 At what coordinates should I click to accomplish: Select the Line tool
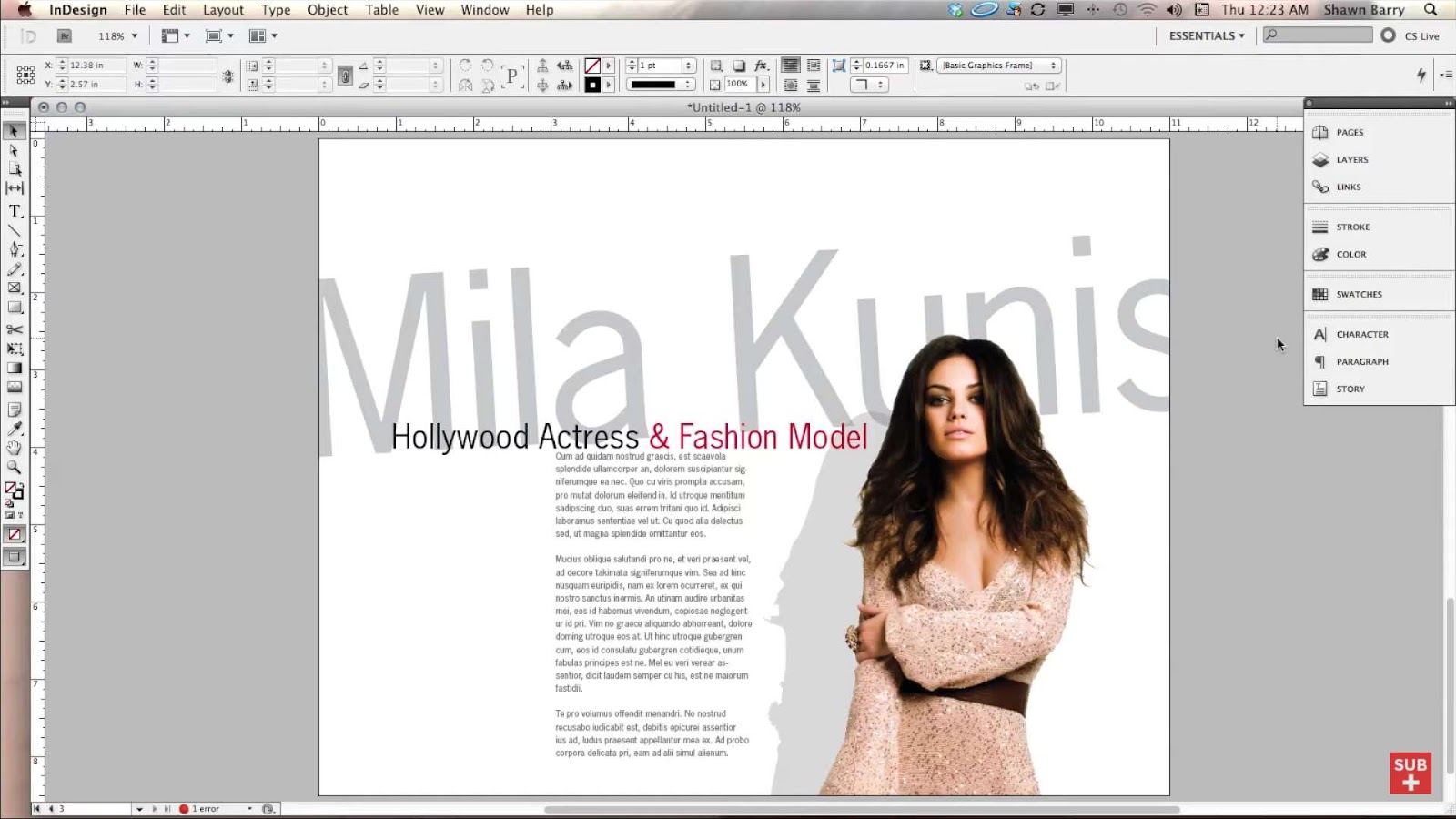(14, 230)
